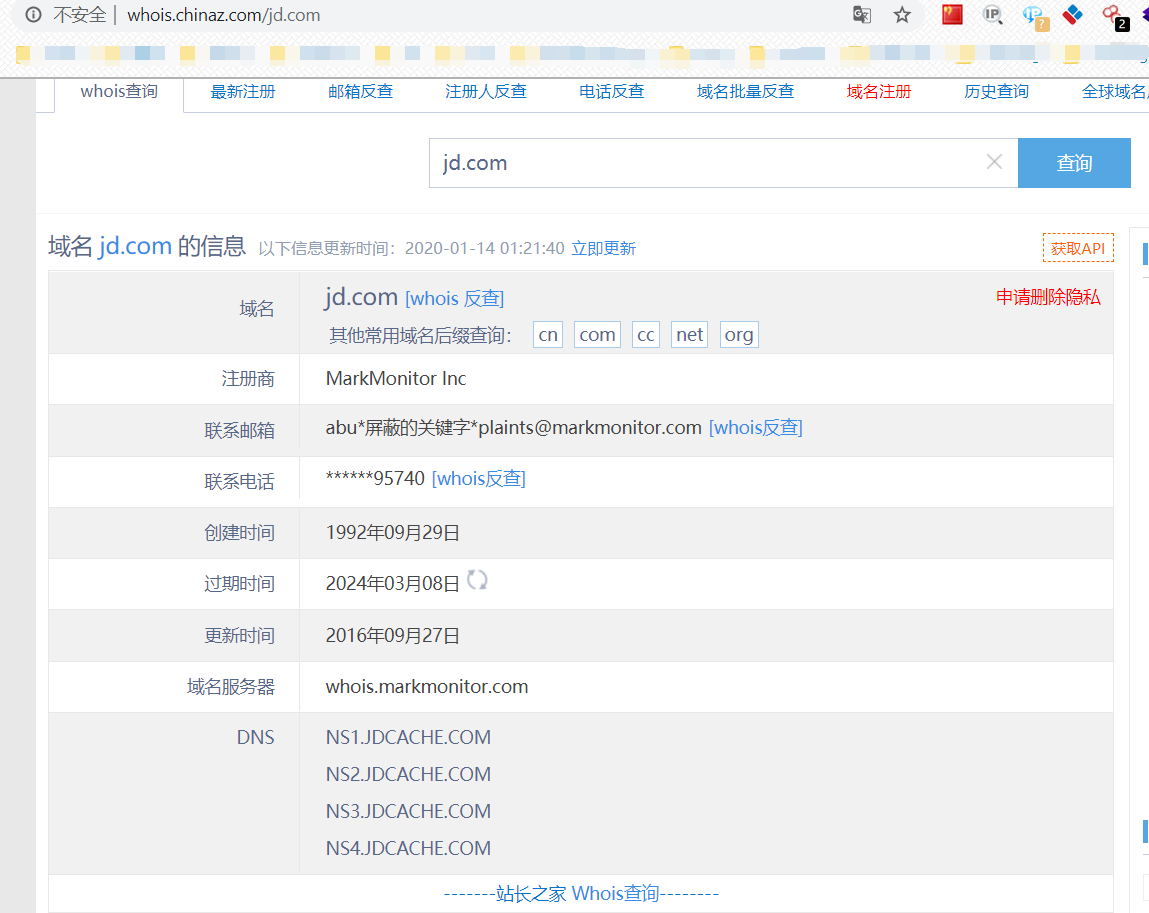Click the 站长之家 Whois查询 footer link
Screen dimensions: 1149x913
pyautogui.click(x=580, y=893)
